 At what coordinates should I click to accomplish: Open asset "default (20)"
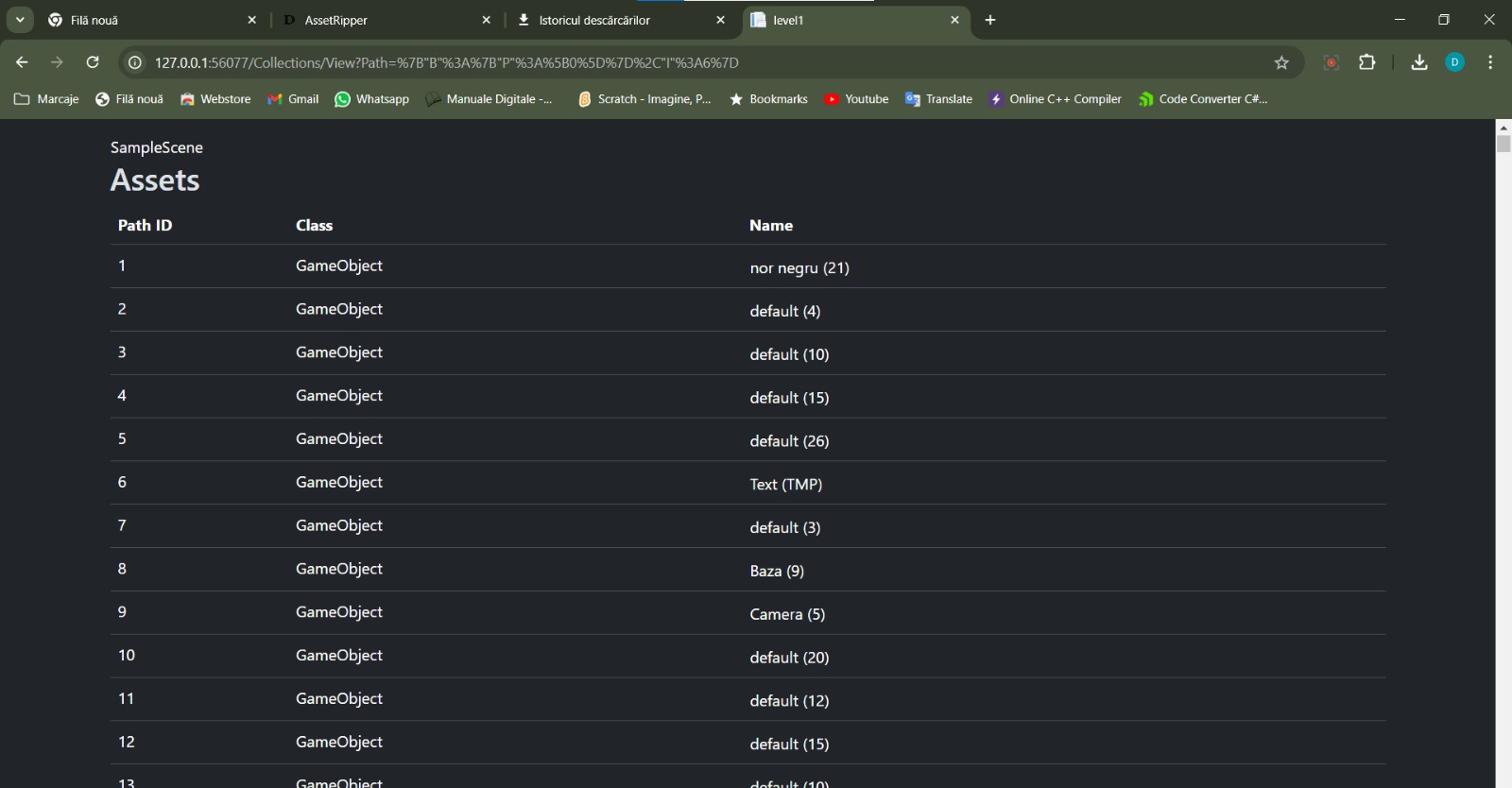(x=789, y=658)
